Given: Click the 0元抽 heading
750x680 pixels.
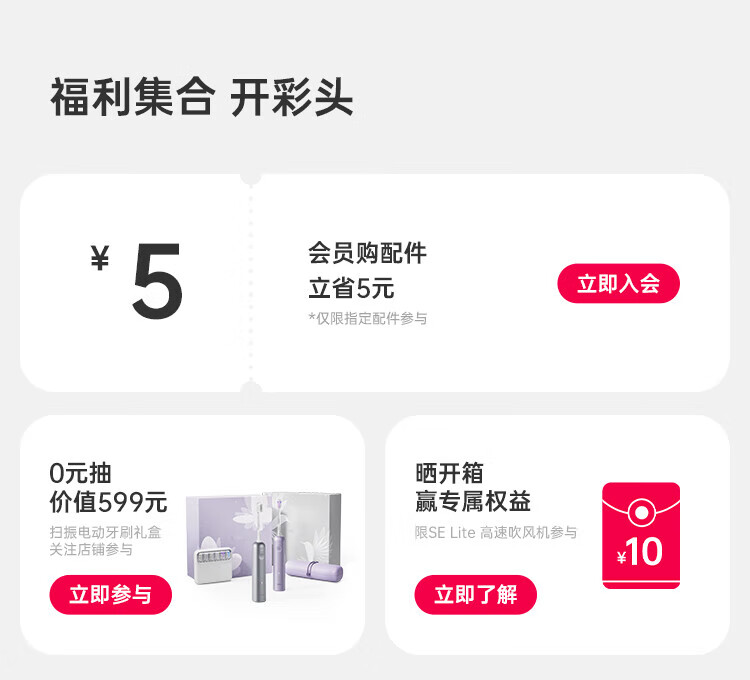Looking at the screenshot, I should tap(80, 472).
